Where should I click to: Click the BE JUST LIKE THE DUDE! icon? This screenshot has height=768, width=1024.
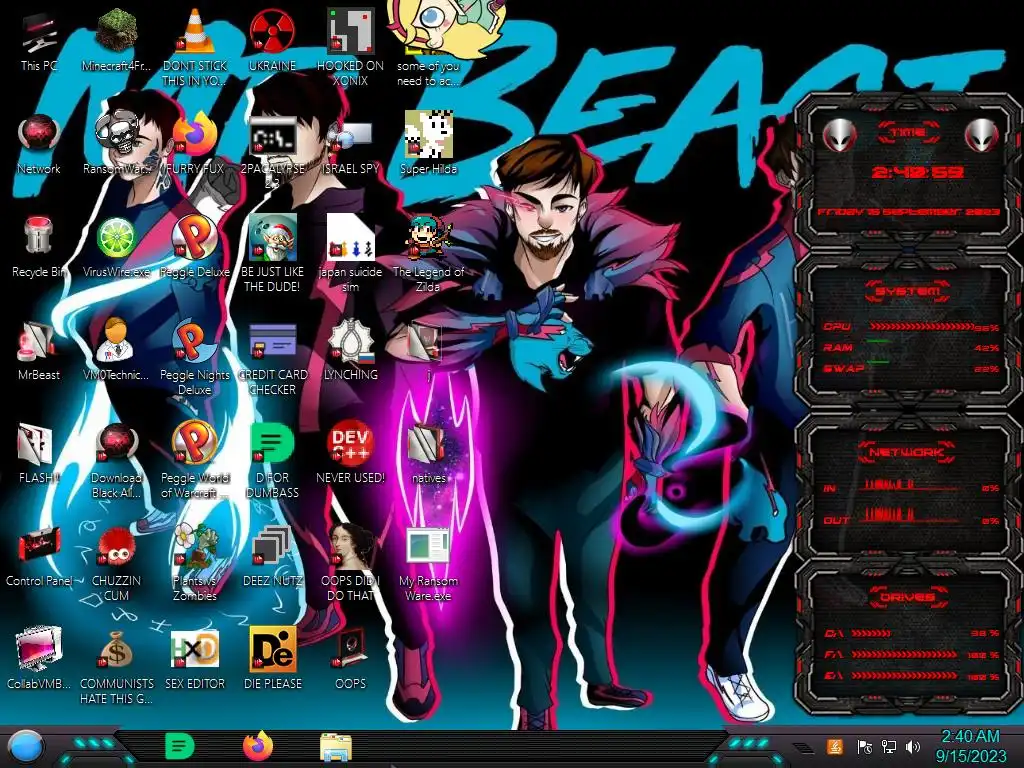click(x=272, y=255)
